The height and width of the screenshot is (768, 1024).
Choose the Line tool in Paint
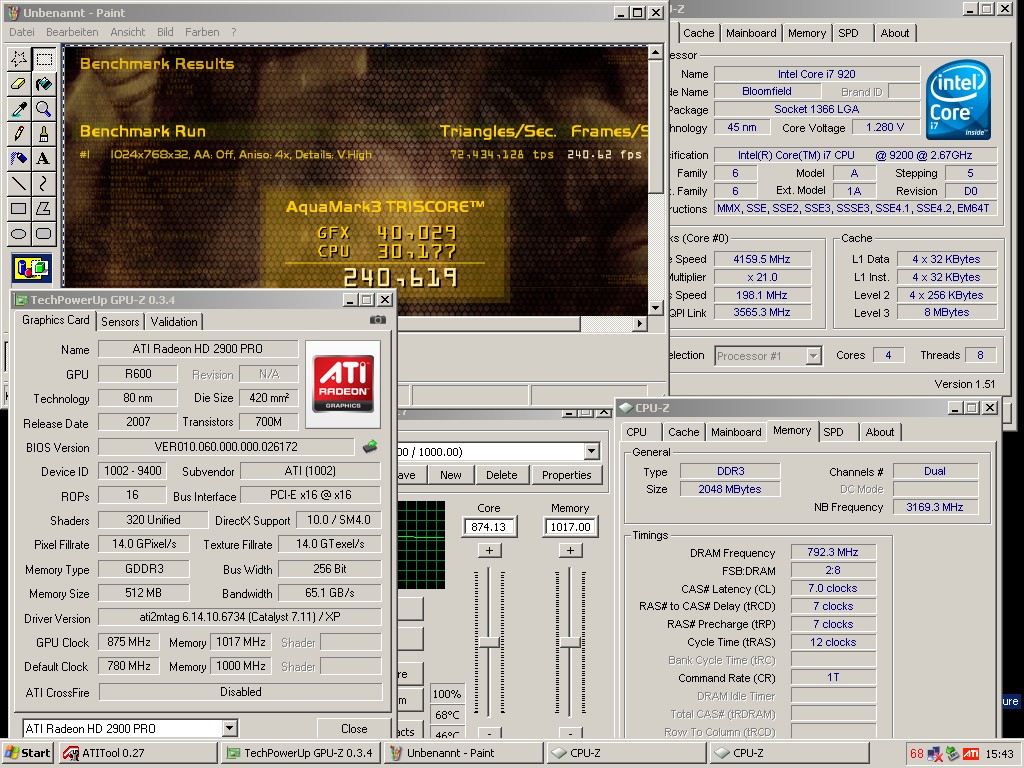(x=19, y=184)
